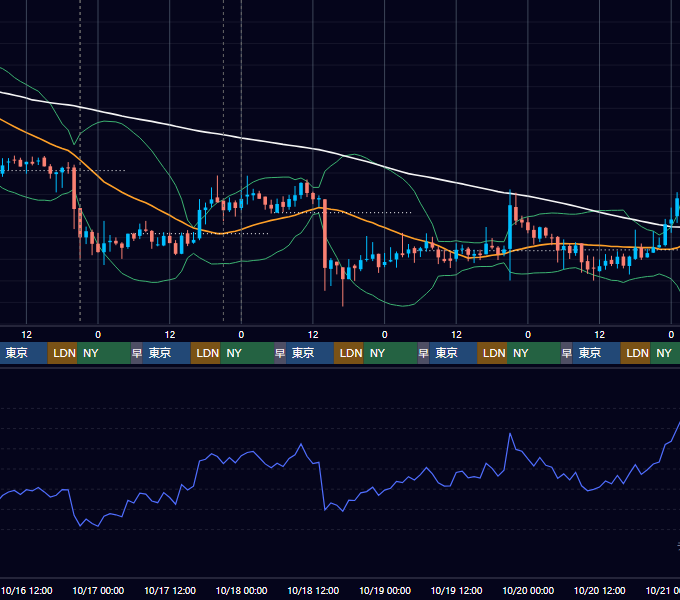Select the 東京 session block at 10/17 12:00

tap(167, 353)
